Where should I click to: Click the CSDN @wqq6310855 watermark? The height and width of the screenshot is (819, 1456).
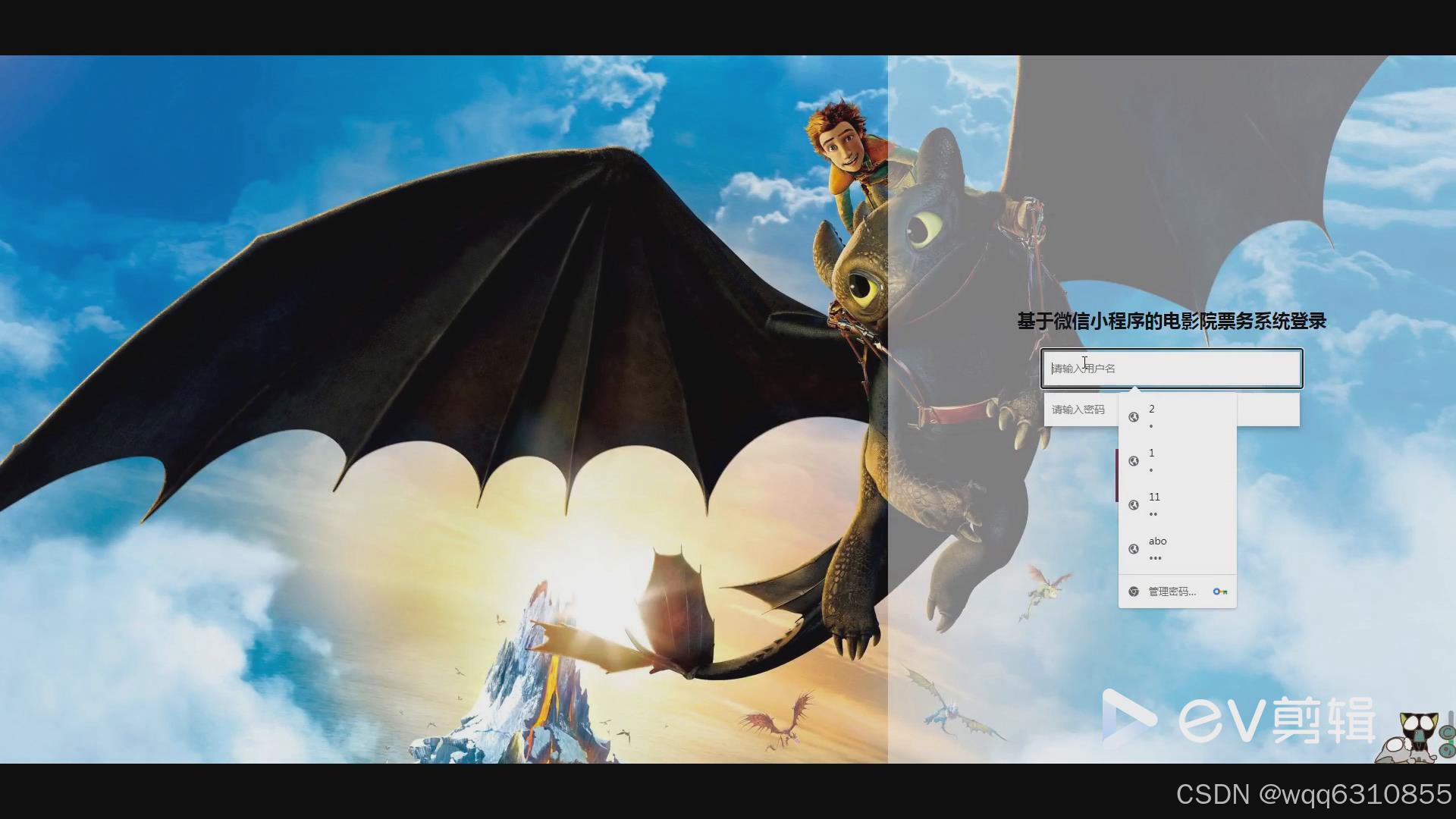pyautogui.click(x=1313, y=794)
